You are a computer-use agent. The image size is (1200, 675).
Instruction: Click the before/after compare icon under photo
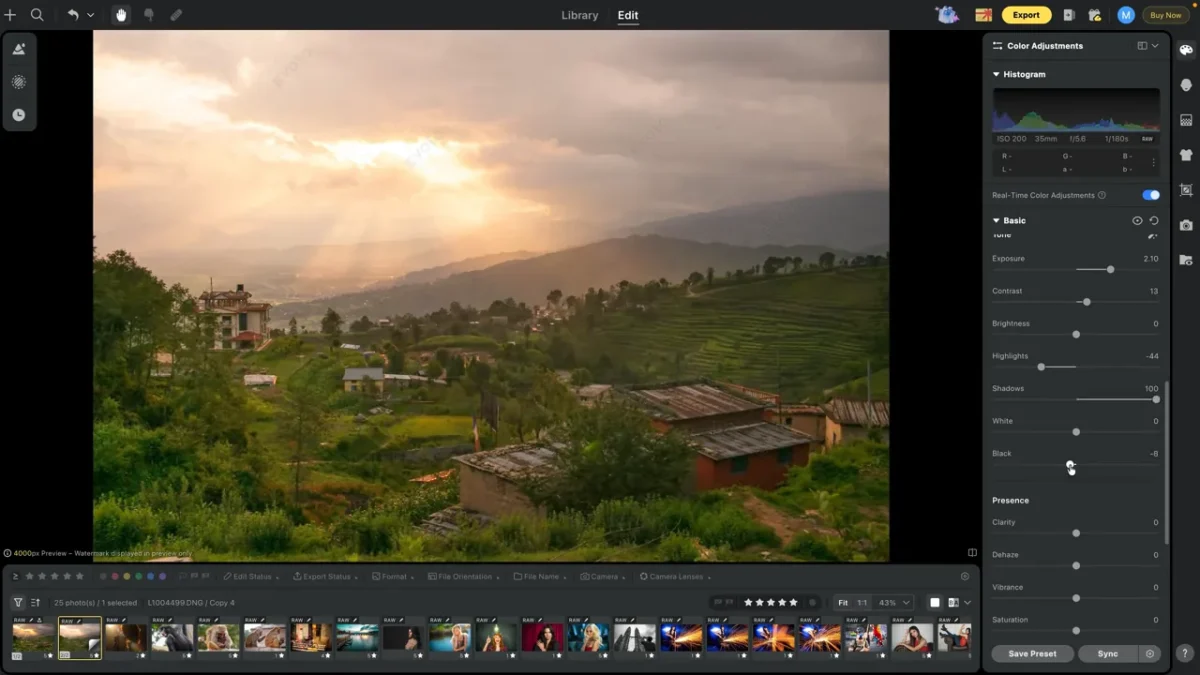coord(972,552)
